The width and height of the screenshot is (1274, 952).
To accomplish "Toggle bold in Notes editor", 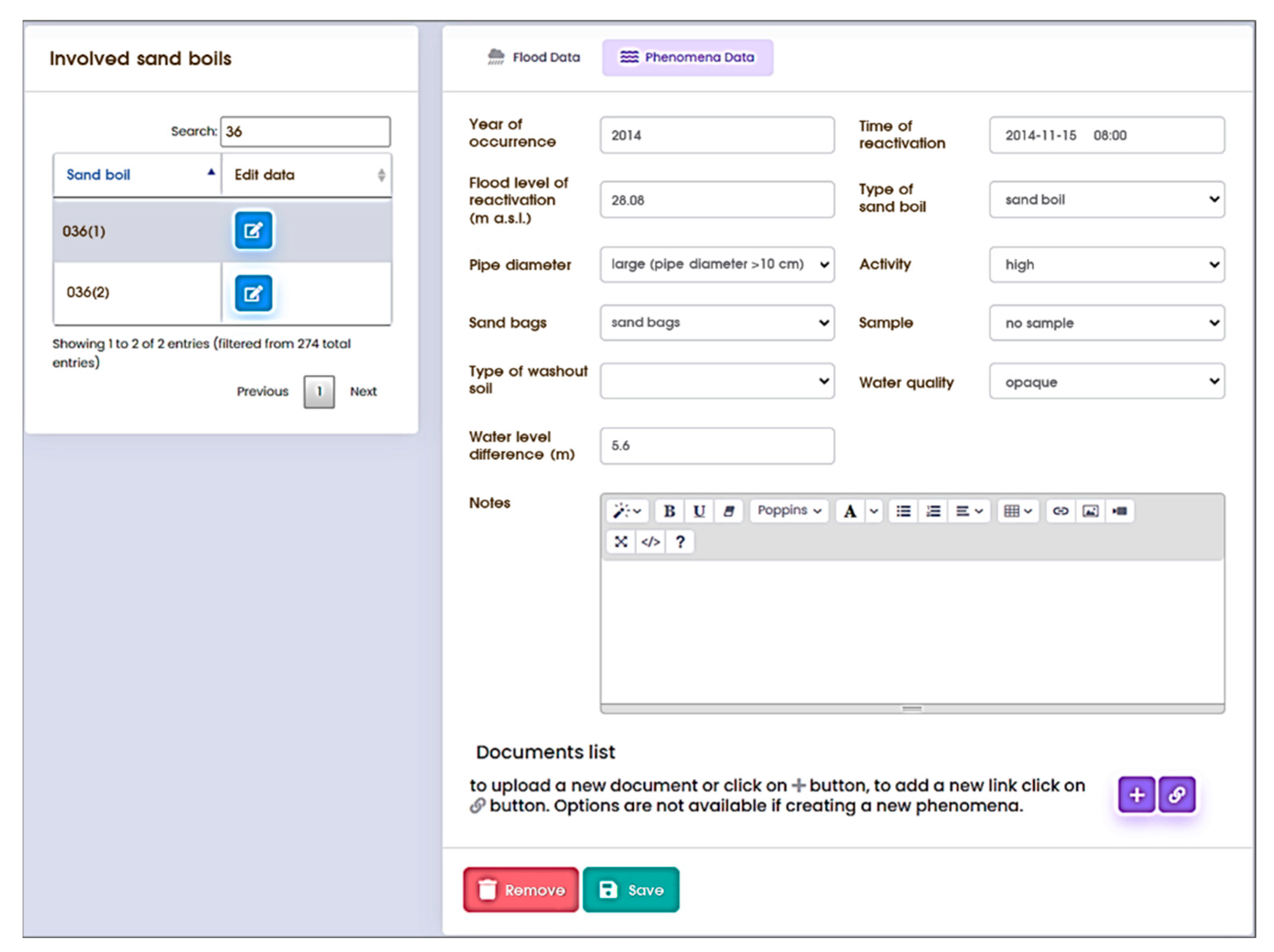I will pos(669,511).
